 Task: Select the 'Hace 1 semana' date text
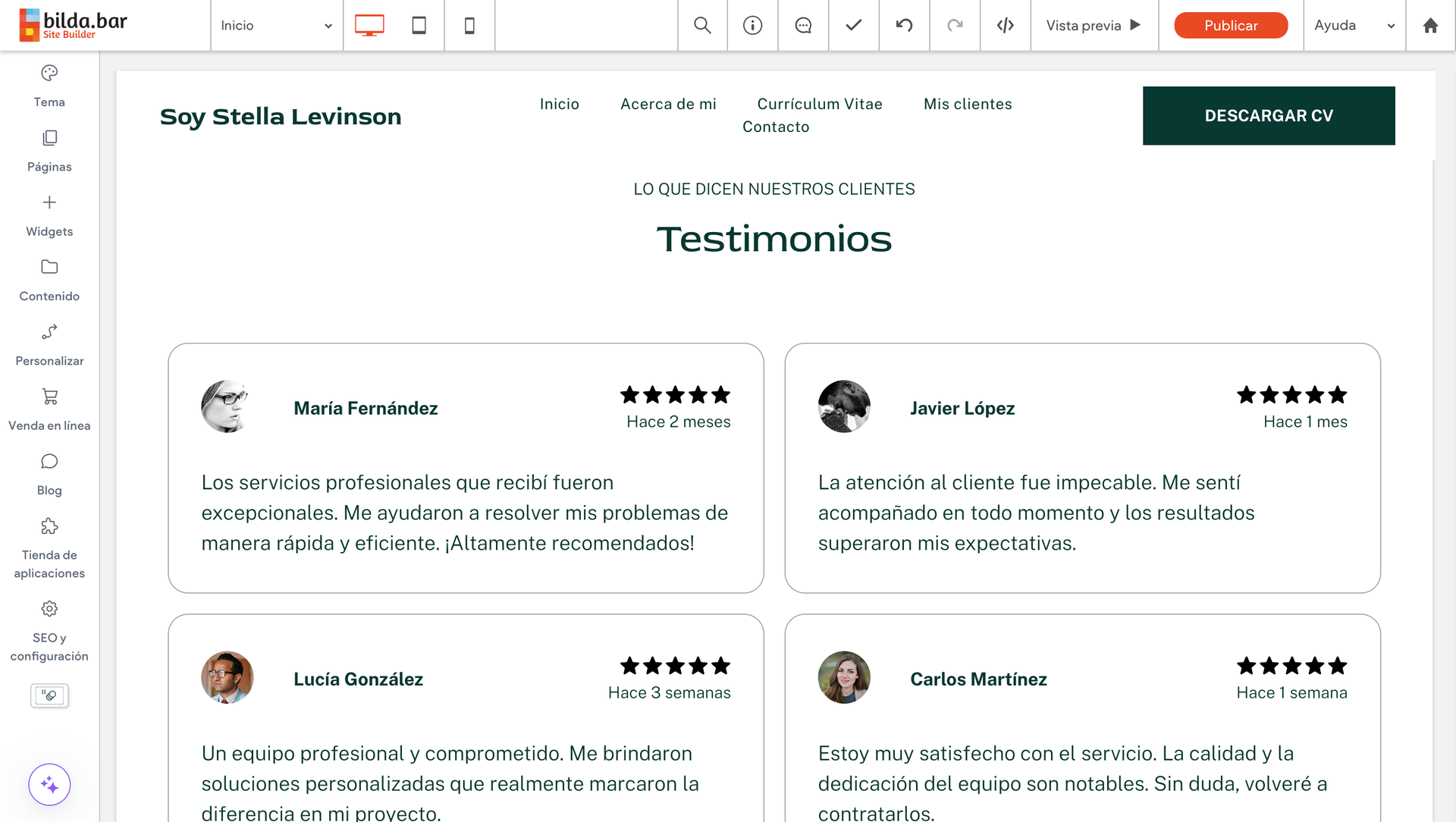tap(1291, 692)
